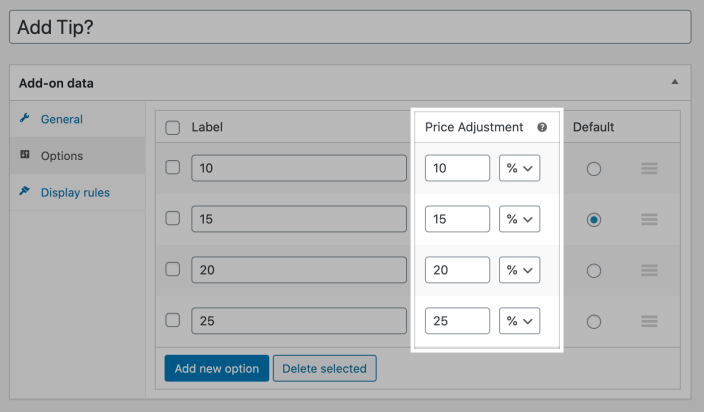The height and width of the screenshot is (412, 704).
Task: Click the Price Adjustment help question mark icon
Action: tap(542, 128)
